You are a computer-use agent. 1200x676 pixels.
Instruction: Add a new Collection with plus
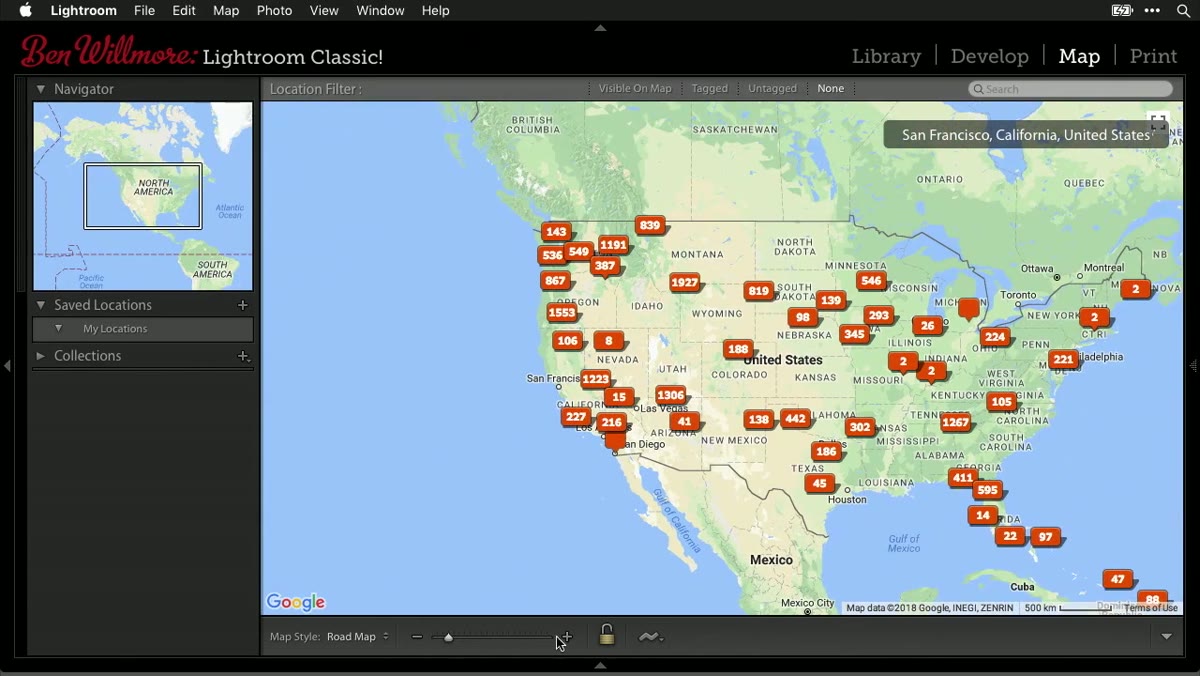[x=242, y=356]
